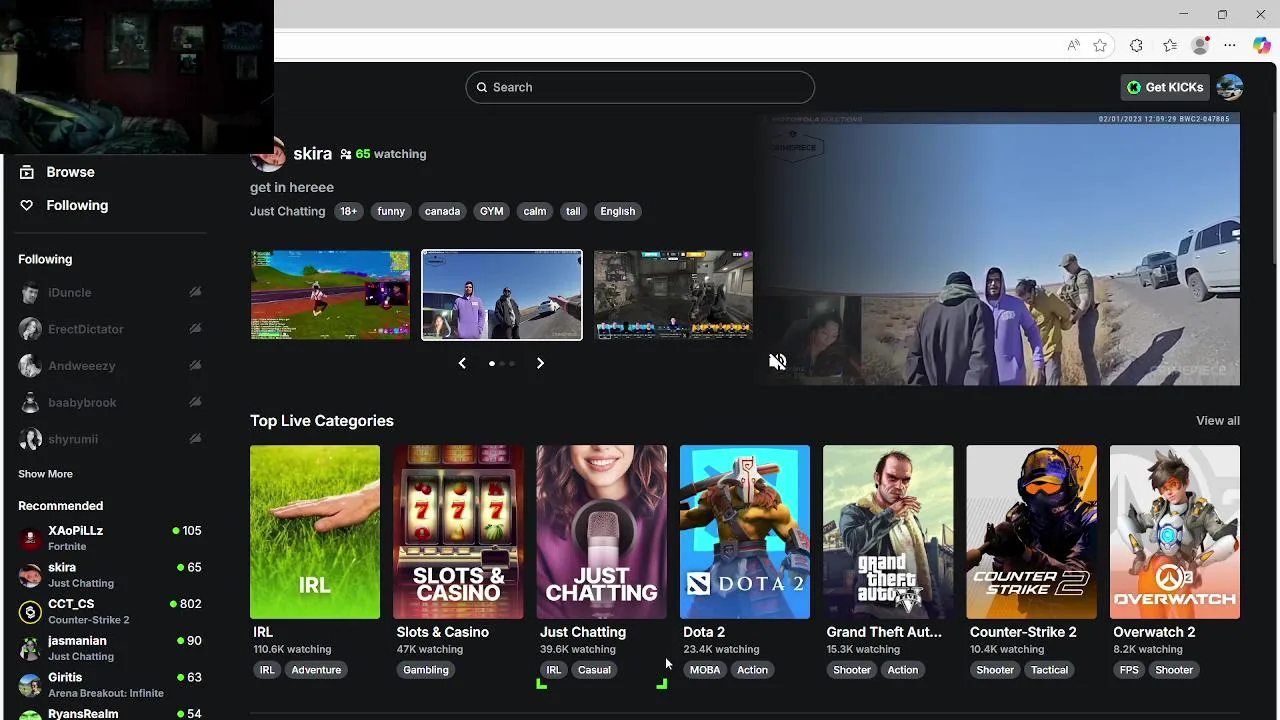Open ErectDictator followed channel
The width and height of the screenshot is (1280, 720).
pyautogui.click(x=111, y=329)
